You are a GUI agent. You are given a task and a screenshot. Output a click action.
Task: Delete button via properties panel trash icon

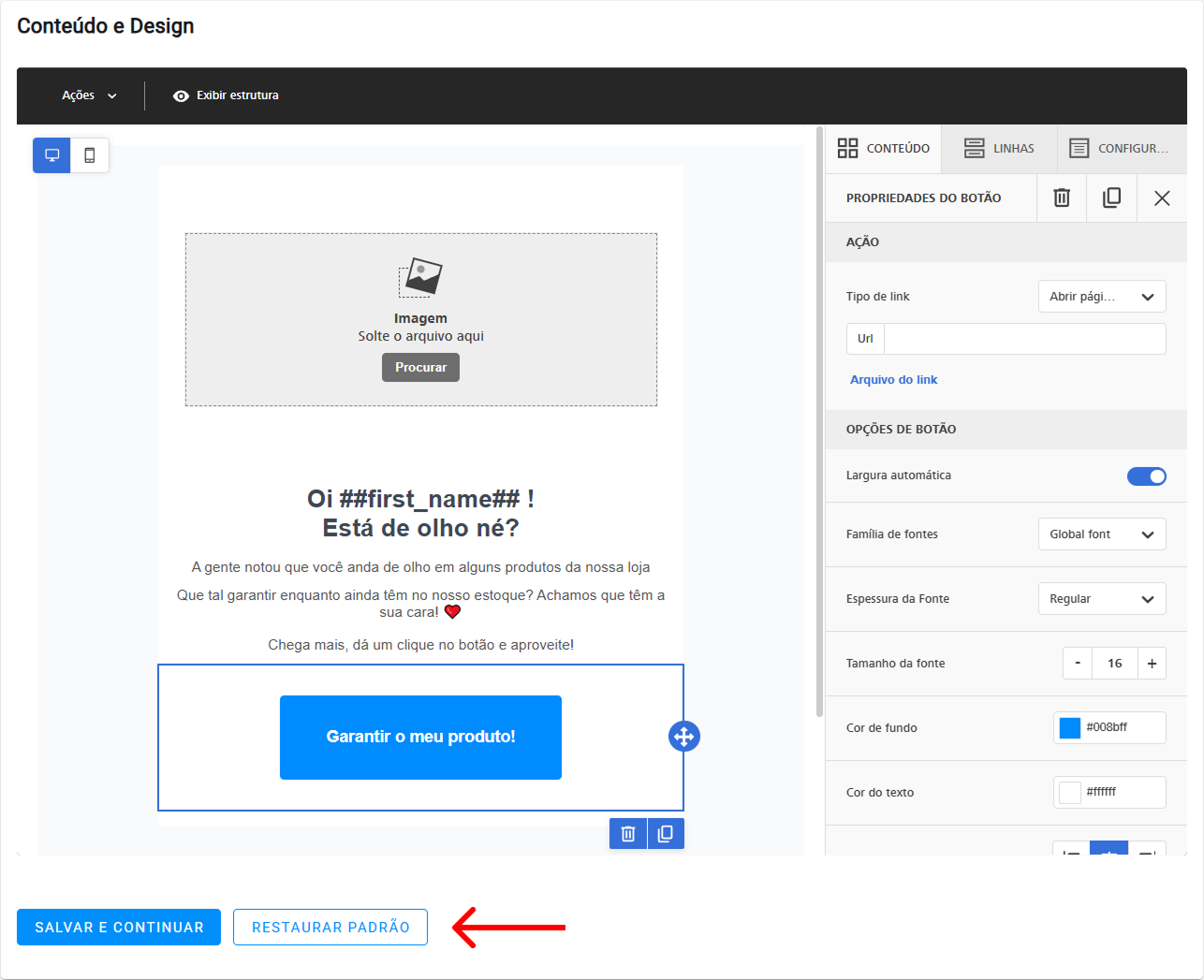[x=1062, y=197]
